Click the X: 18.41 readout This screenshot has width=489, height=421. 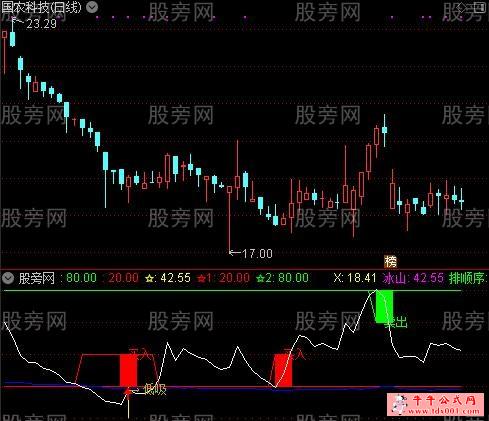pyautogui.click(x=355, y=278)
